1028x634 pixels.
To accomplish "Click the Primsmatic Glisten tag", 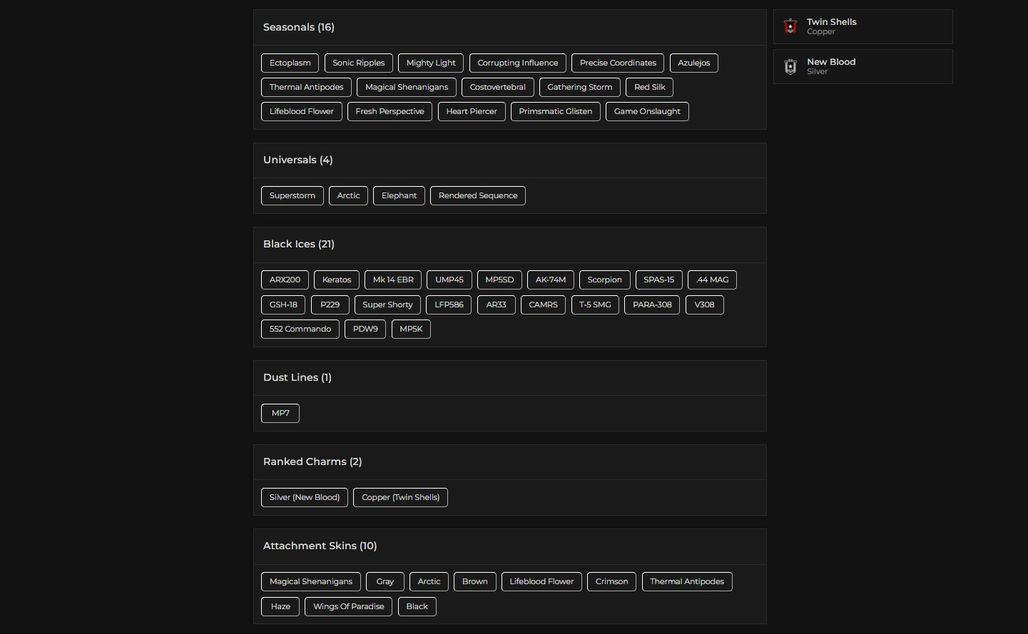I will [555, 111].
